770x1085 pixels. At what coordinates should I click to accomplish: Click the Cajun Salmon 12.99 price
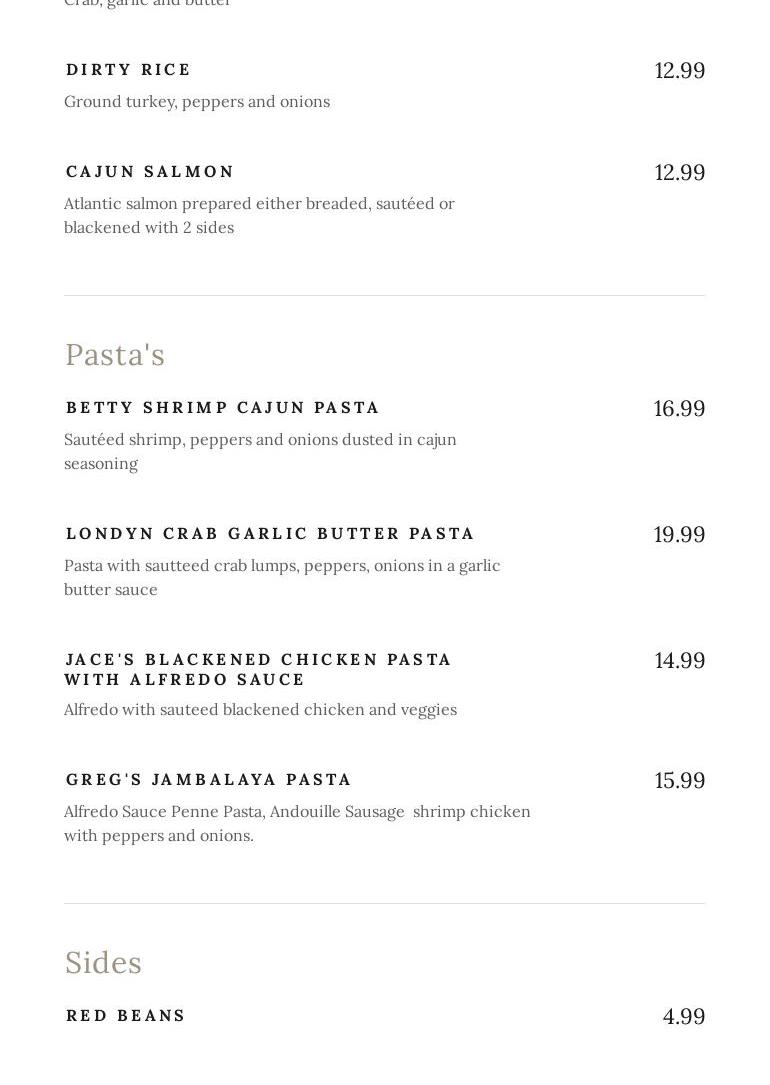point(679,172)
